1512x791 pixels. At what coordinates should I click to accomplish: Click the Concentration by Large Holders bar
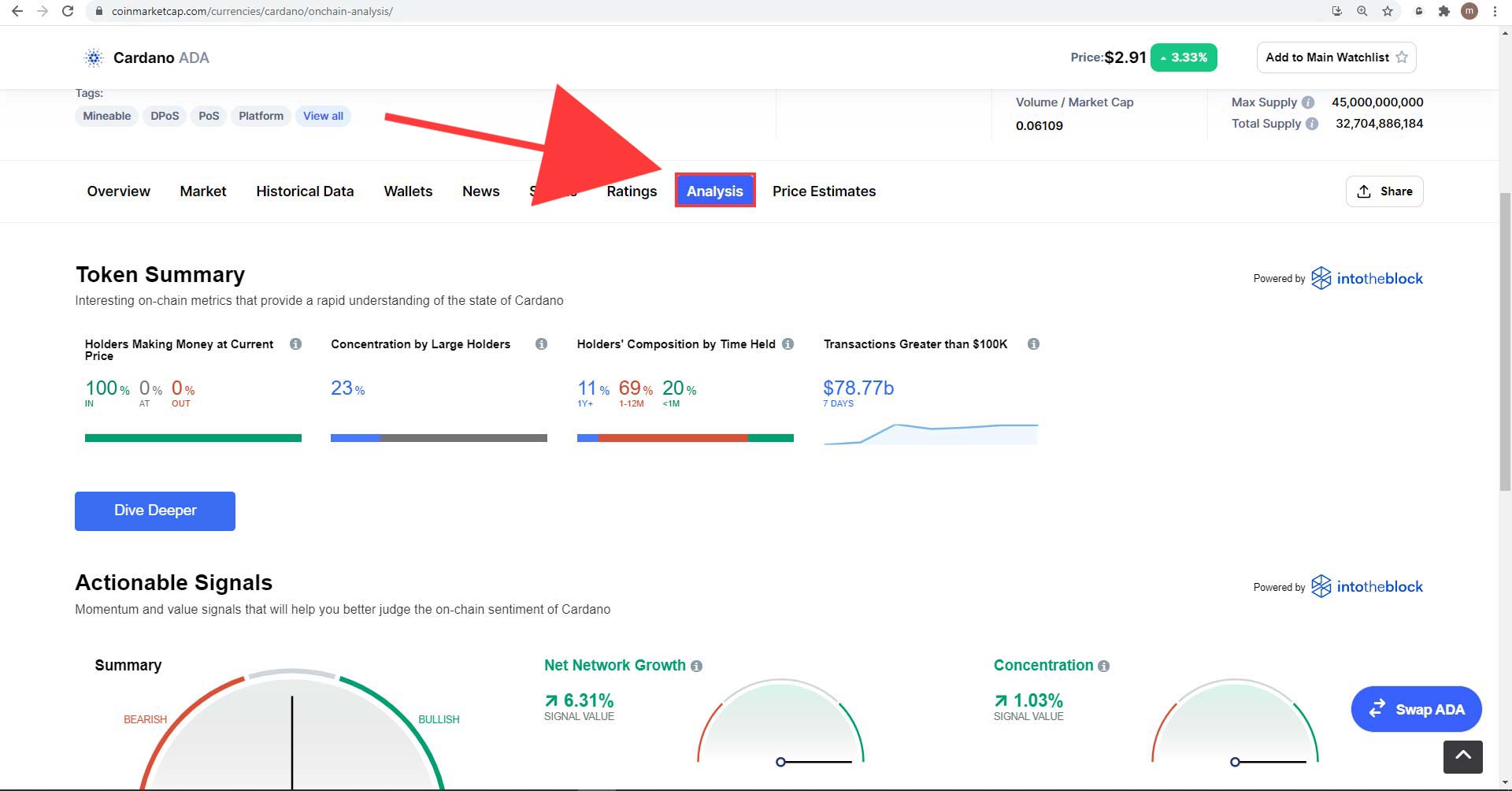pos(439,438)
